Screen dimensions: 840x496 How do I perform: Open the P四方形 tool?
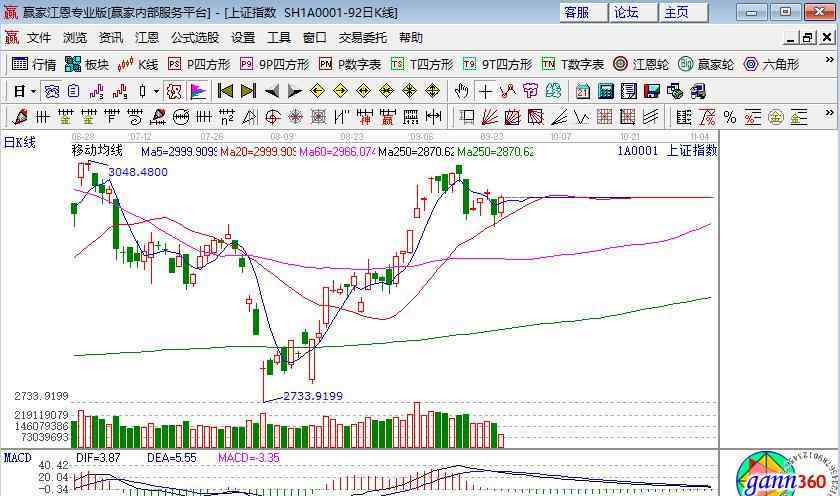[199, 64]
